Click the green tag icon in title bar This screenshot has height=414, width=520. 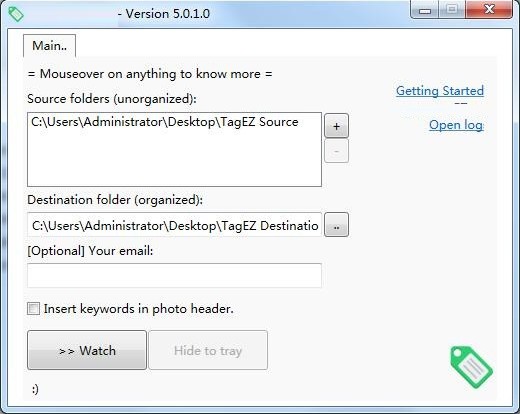coord(16,14)
